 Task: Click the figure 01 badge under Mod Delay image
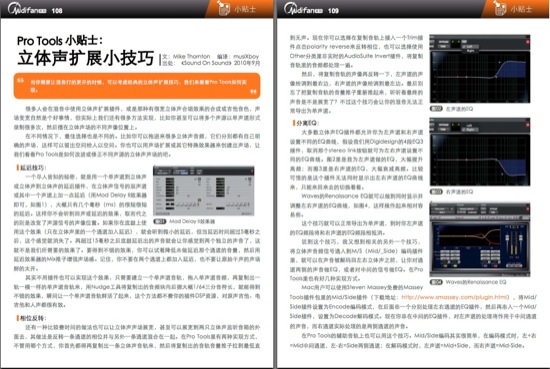[160, 221]
